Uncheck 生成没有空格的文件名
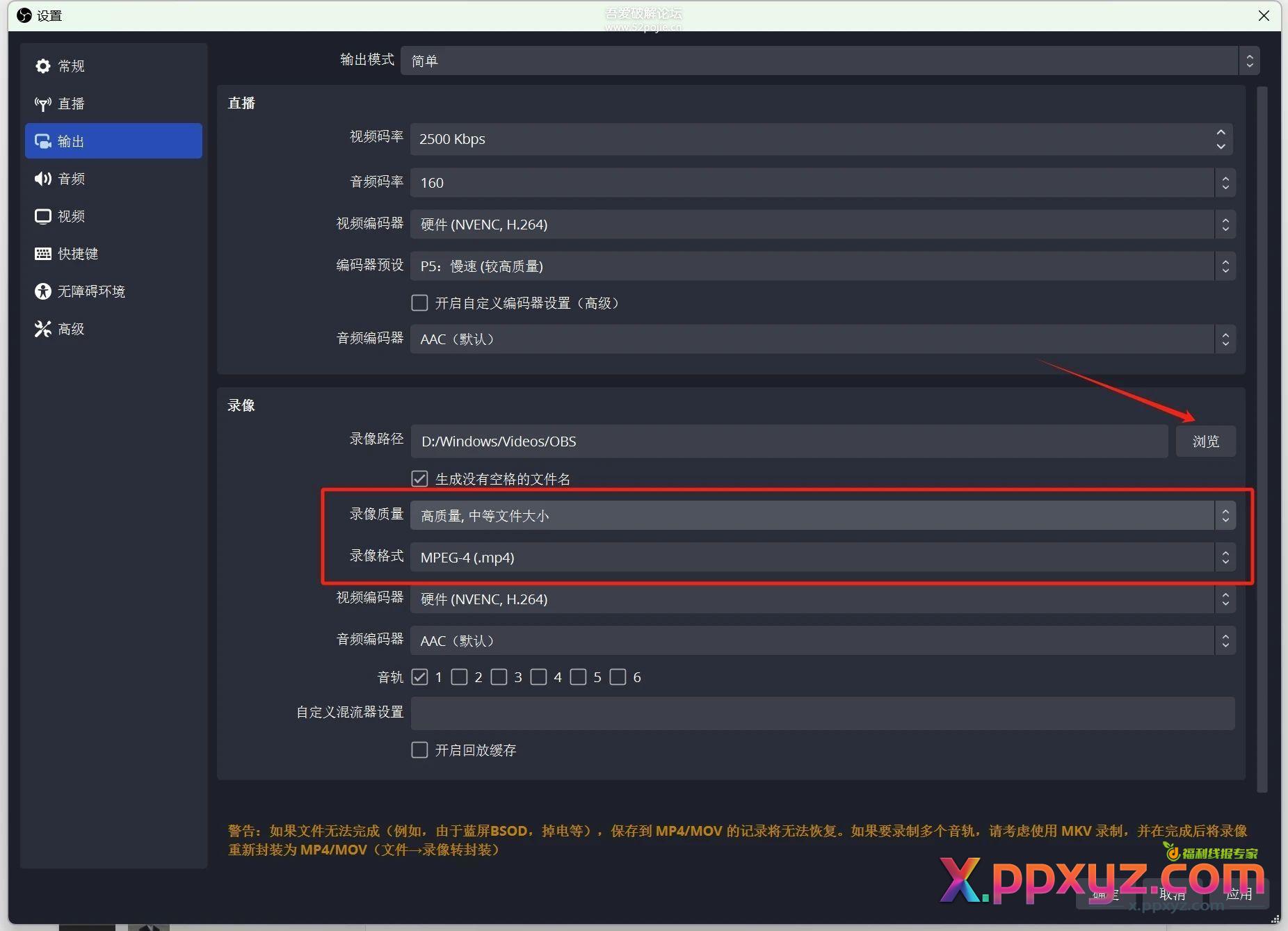The width and height of the screenshot is (1288, 931). [419, 479]
